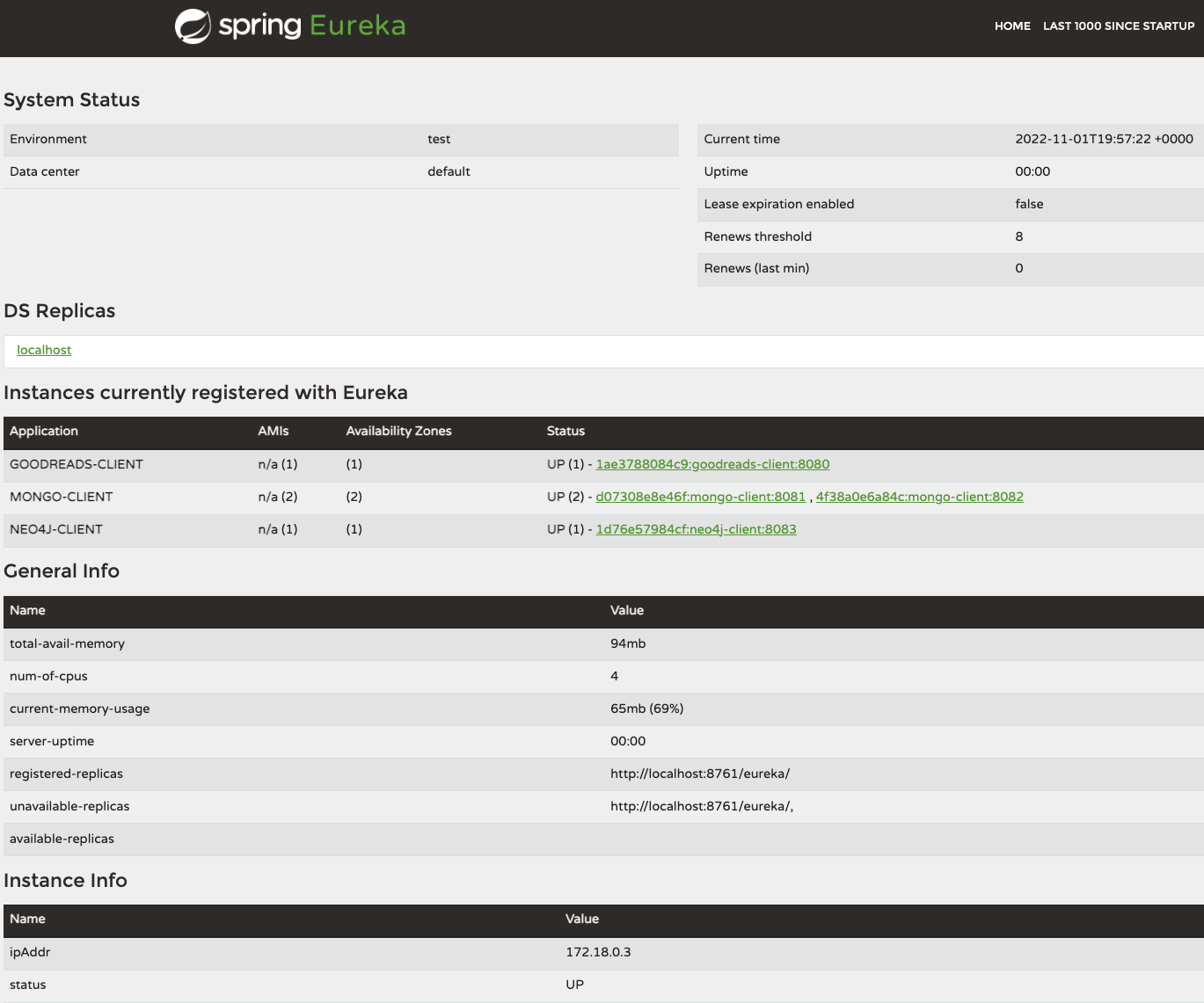
Task: Select the environment value 'test'
Action: (439, 139)
